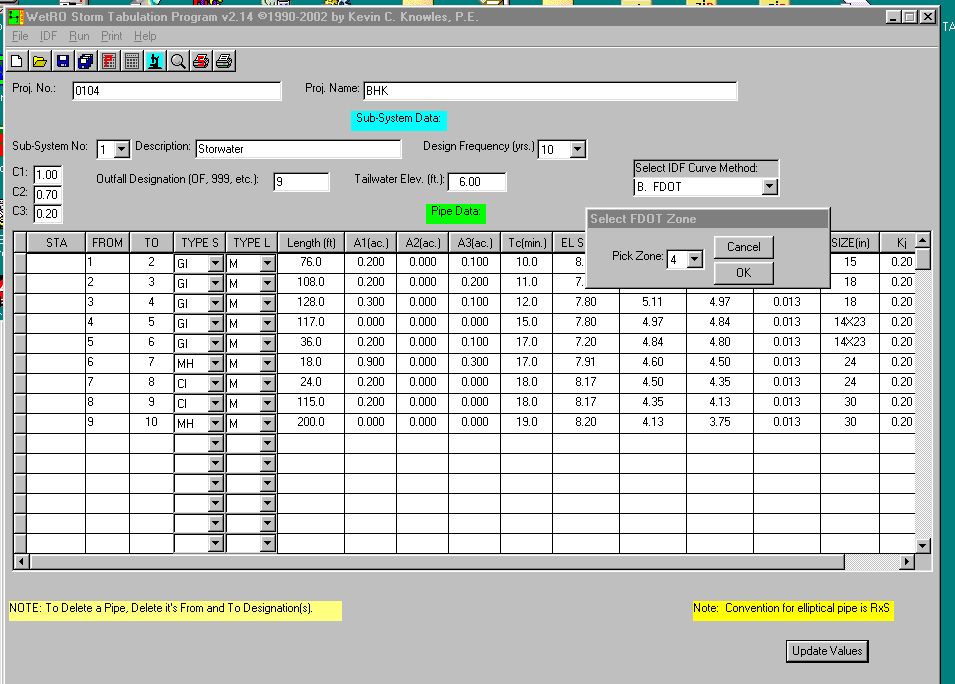The height and width of the screenshot is (684, 955).
Task: Open TYPE S dropdown for pipe 9 to 10
Action: tap(215, 423)
